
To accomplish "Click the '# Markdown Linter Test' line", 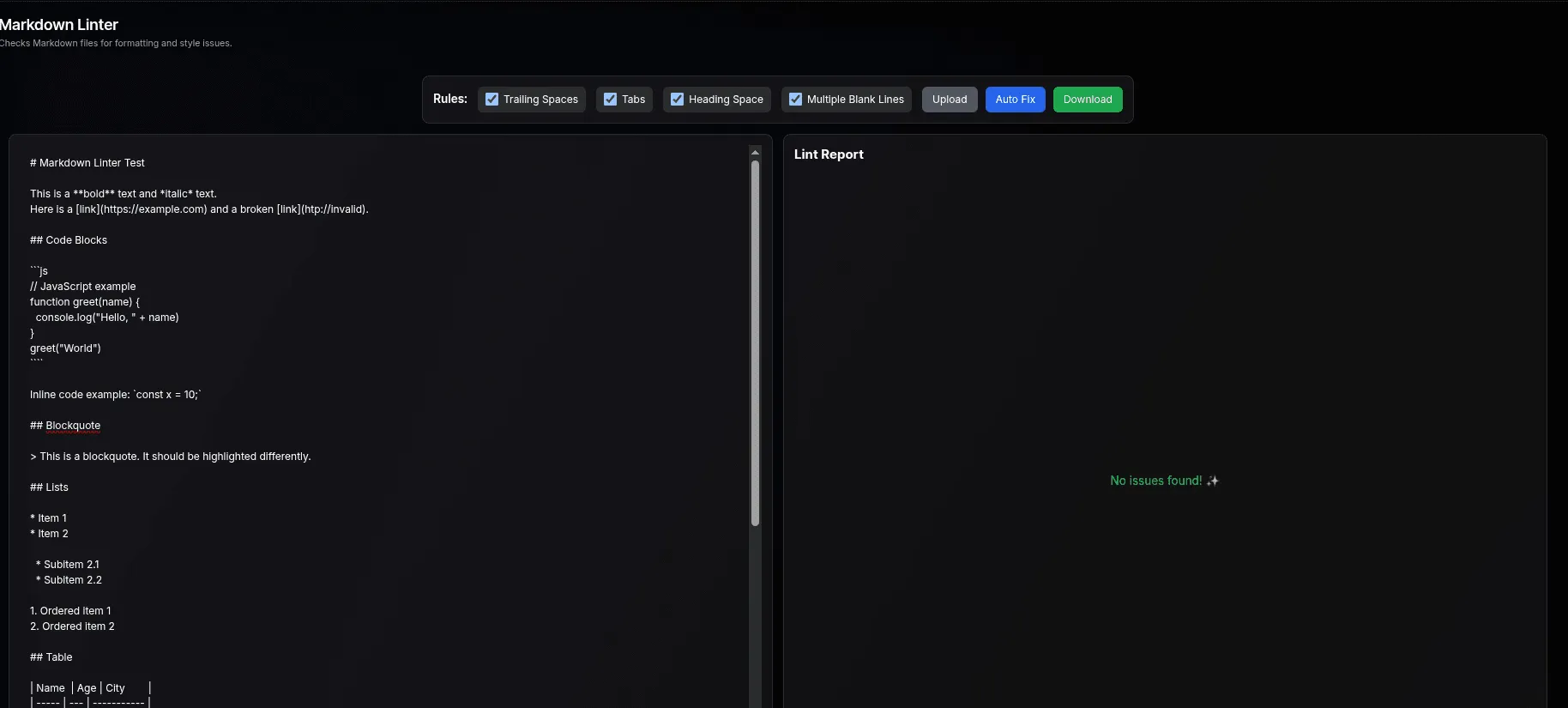I will click(87, 163).
